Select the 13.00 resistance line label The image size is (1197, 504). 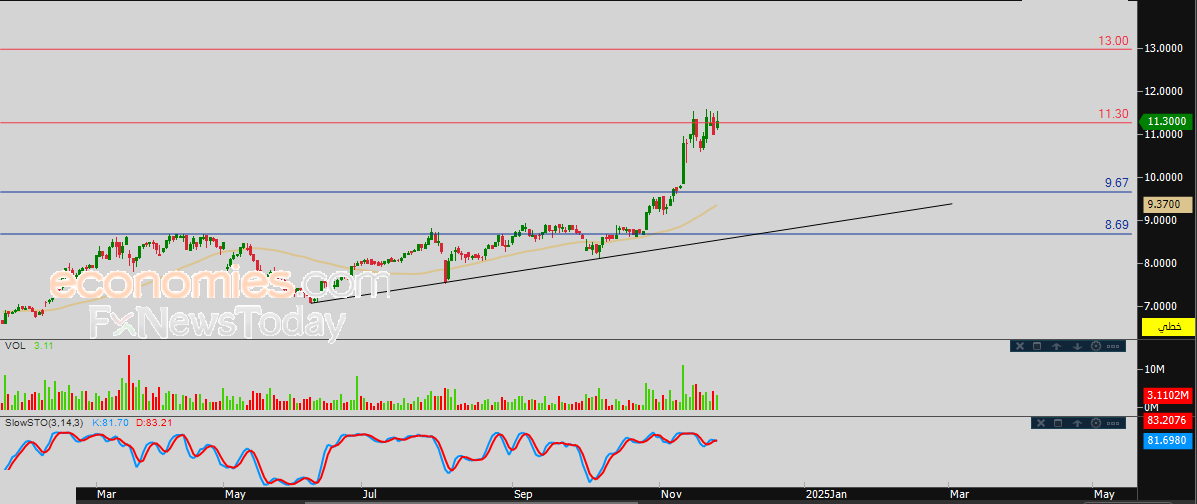[x=1114, y=40]
